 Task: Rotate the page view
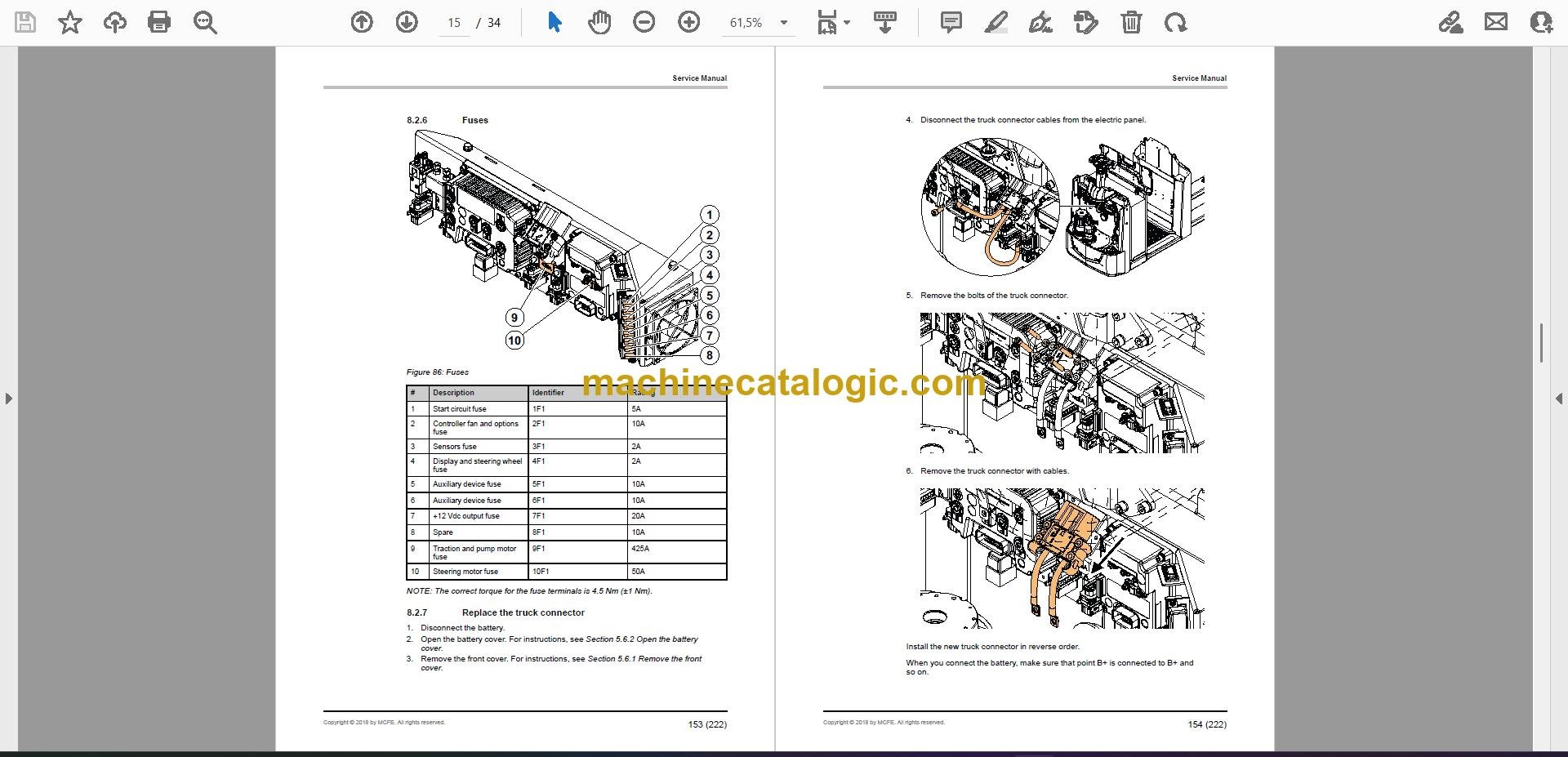(x=1176, y=22)
